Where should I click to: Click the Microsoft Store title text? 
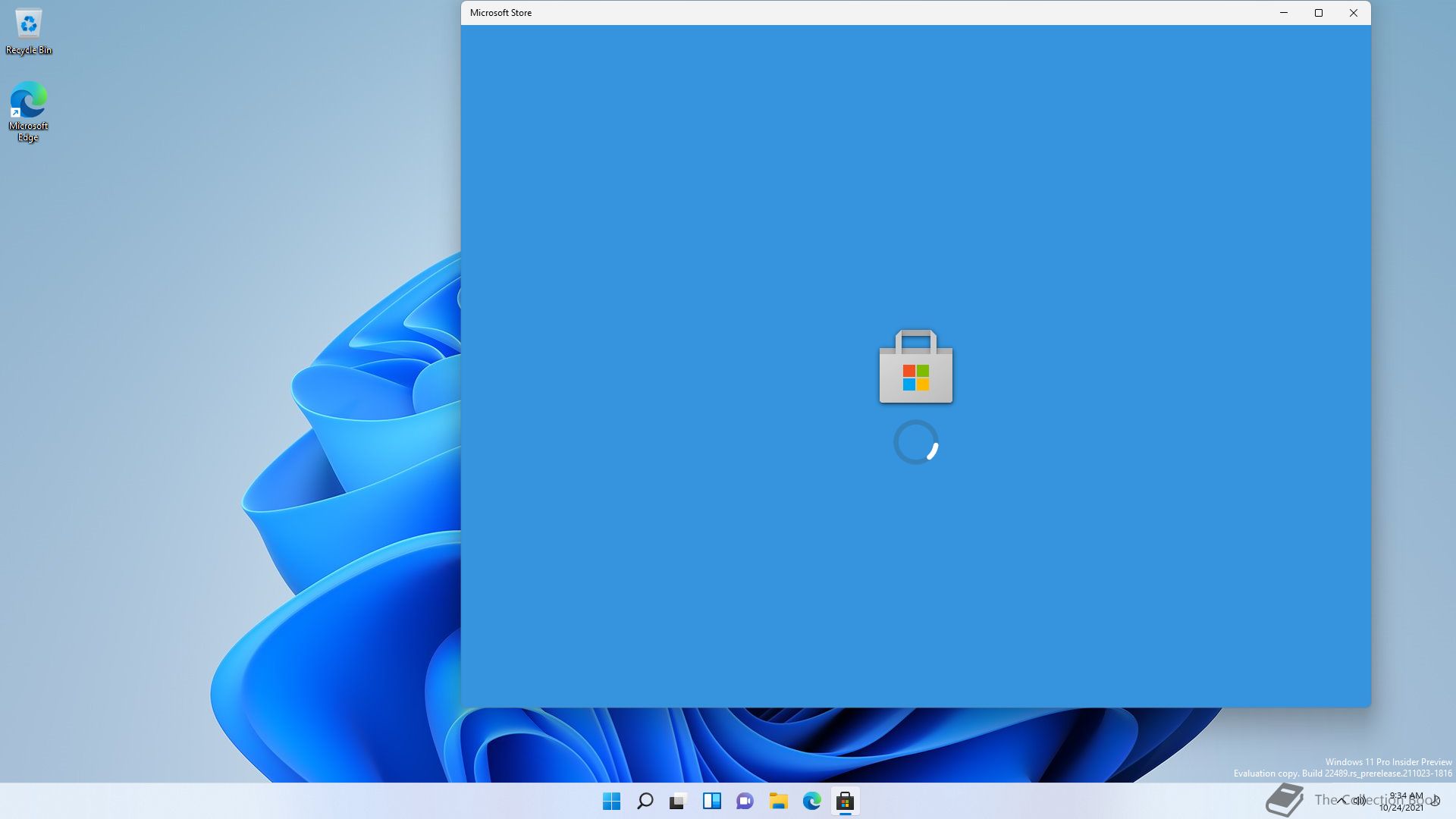[500, 13]
